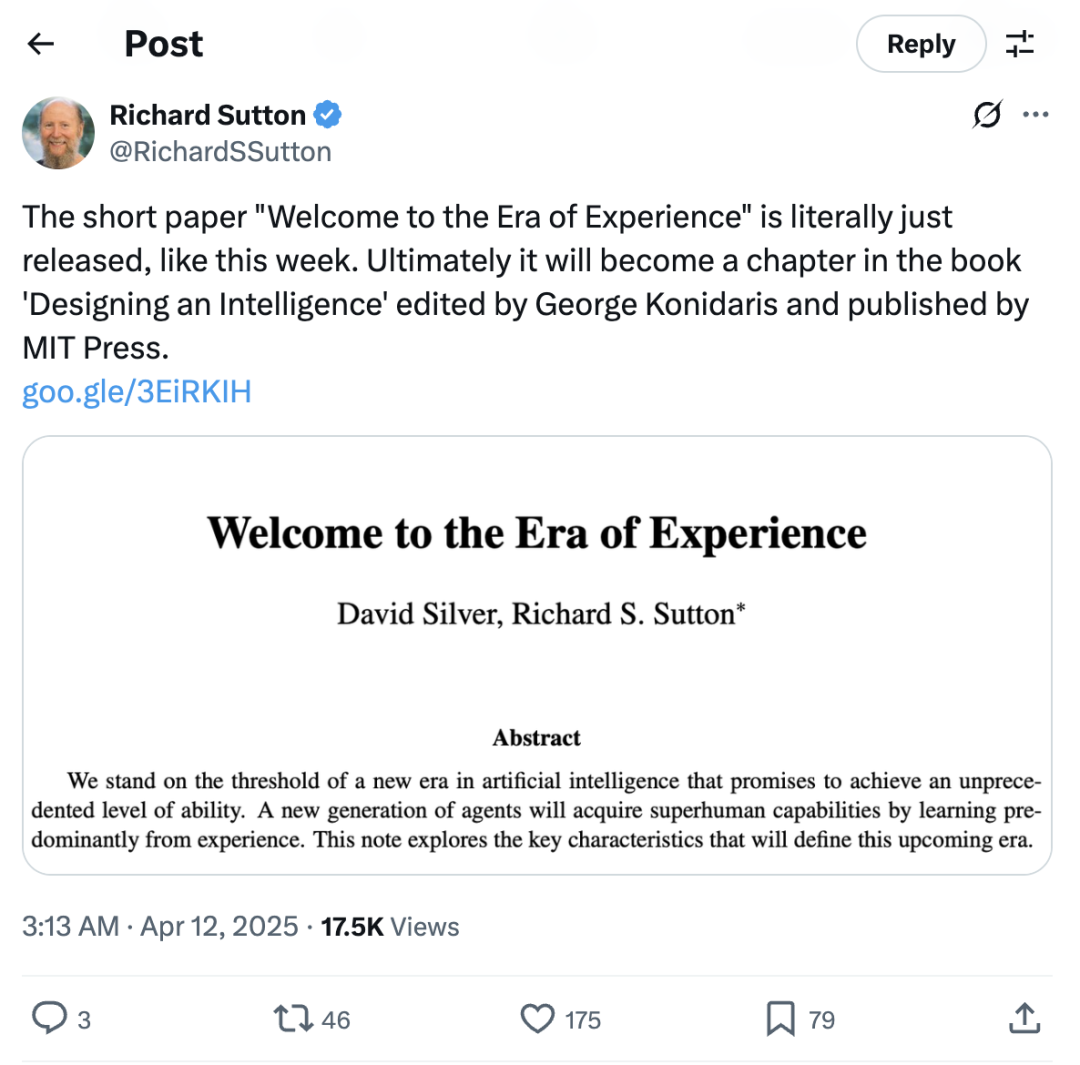Share the post via upload icon
The width and height of the screenshot is (1080, 1065).
[1022, 1019]
